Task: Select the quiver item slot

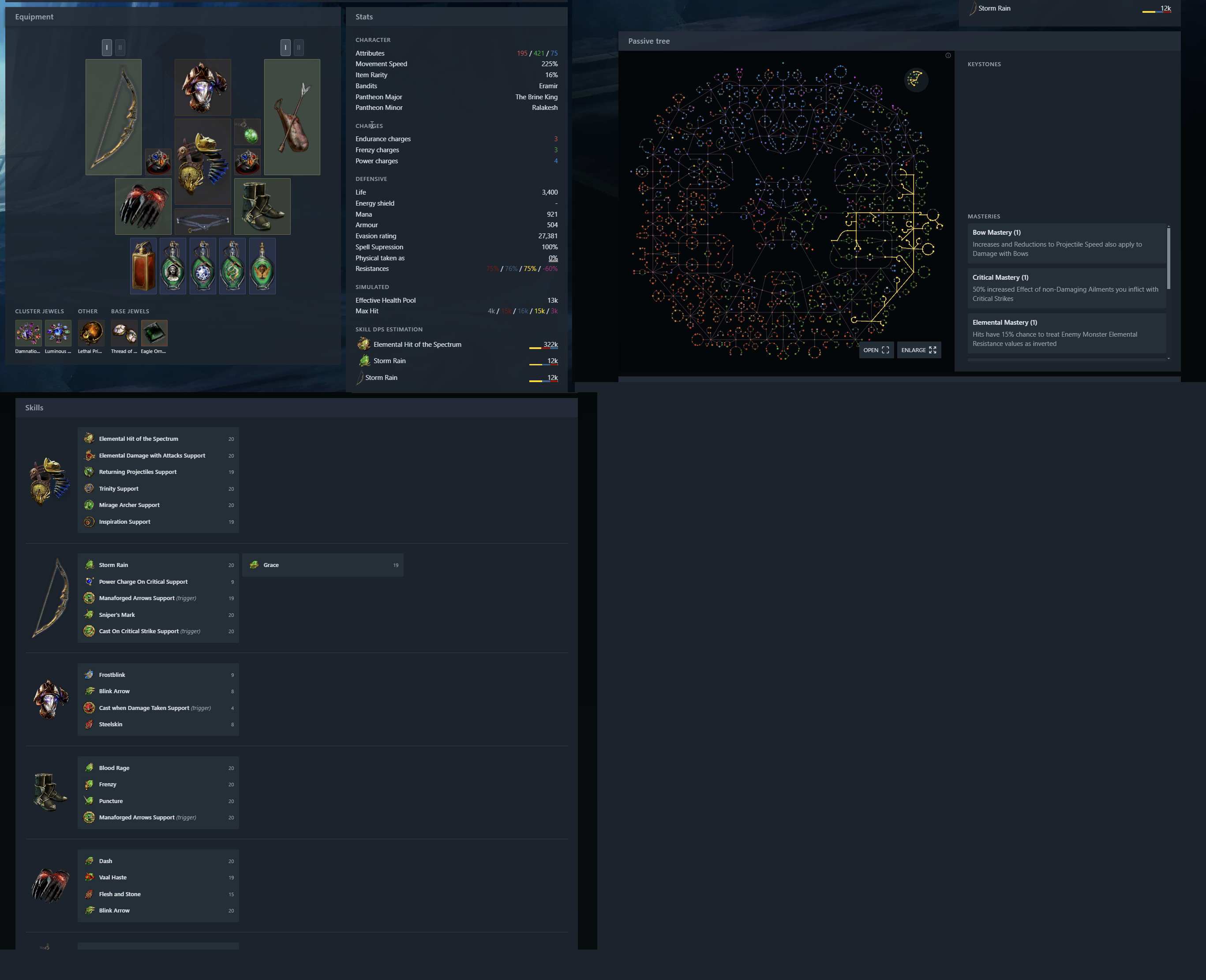Action: (x=292, y=117)
